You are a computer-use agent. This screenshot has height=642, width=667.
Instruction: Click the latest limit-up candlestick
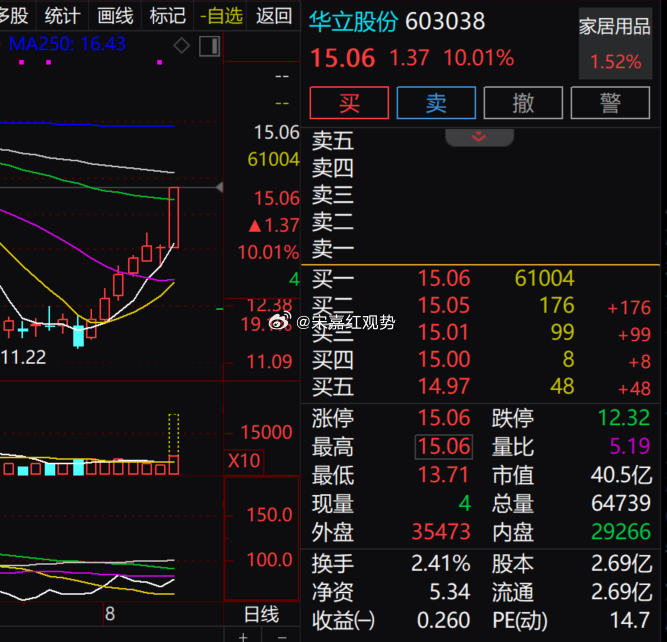click(x=174, y=217)
